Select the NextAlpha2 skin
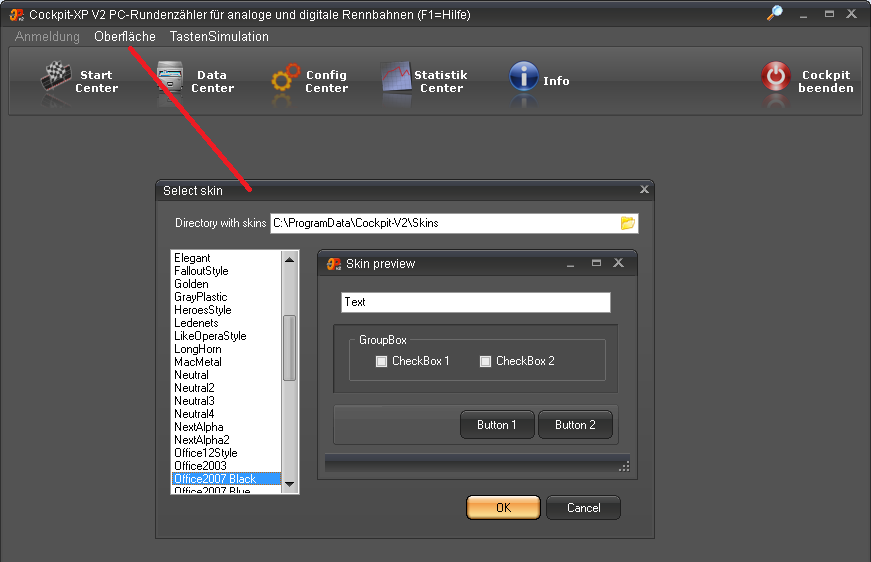Image resolution: width=871 pixels, height=562 pixels. coord(226,440)
